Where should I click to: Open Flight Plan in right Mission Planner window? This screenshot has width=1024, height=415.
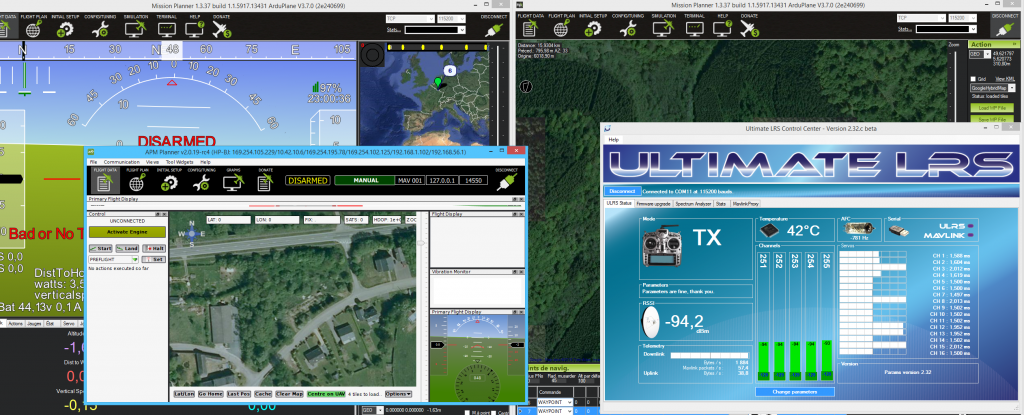(561, 25)
